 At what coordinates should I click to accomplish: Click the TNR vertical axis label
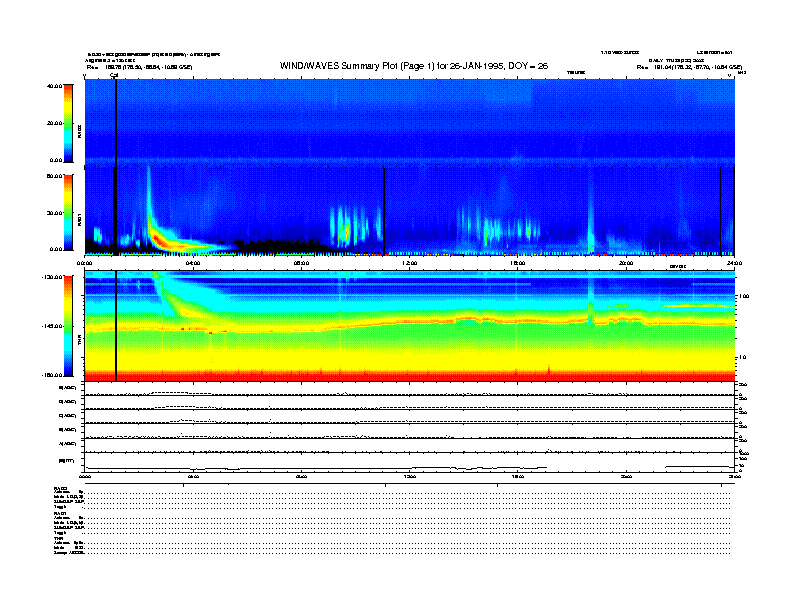(79, 342)
